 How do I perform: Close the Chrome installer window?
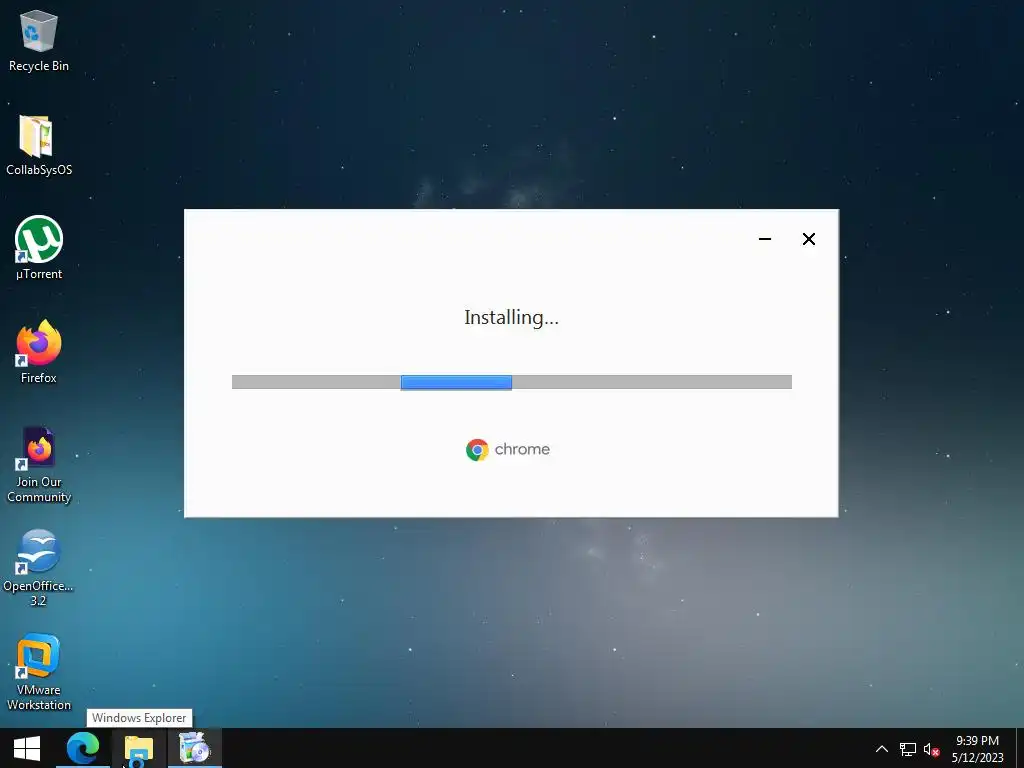tap(808, 239)
